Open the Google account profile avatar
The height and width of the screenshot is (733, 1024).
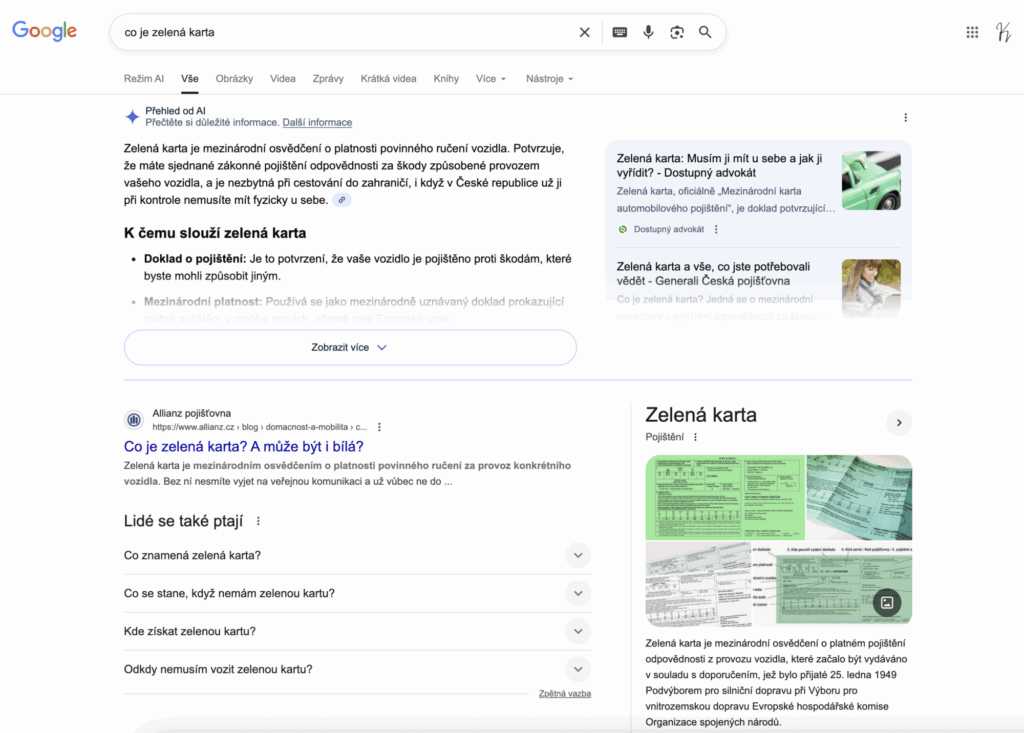(x=1003, y=32)
